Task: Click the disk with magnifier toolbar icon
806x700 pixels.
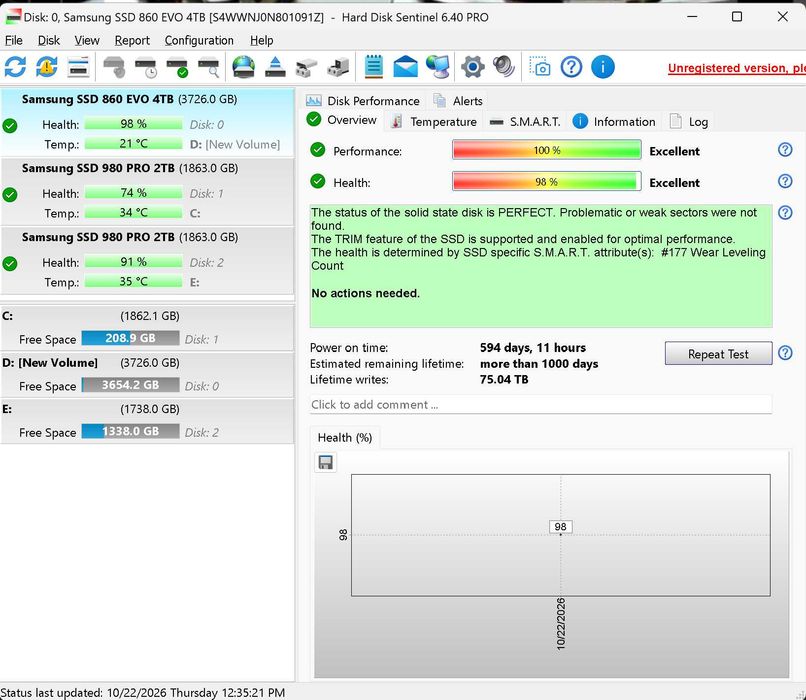Action: click(209, 67)
